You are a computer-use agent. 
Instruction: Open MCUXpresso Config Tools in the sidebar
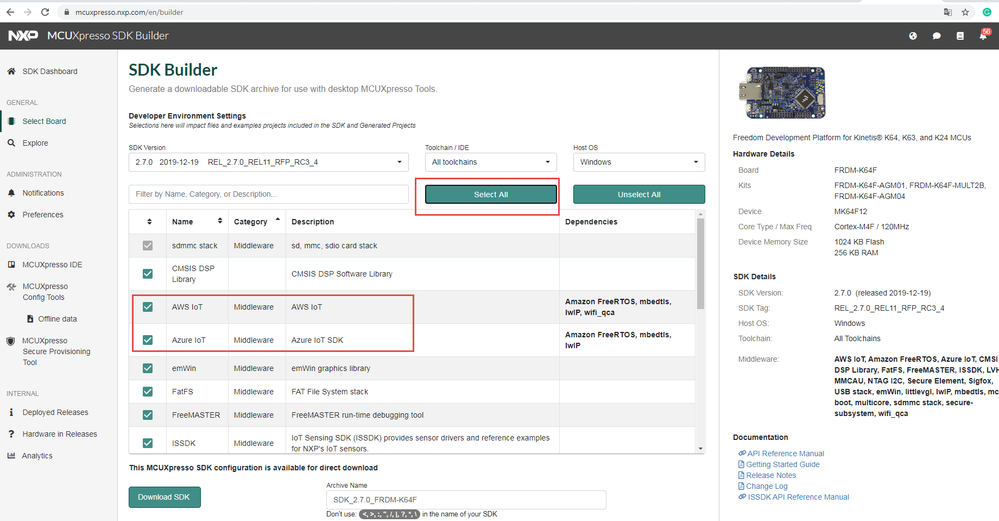pyautogui.click(x=45, y=292)
